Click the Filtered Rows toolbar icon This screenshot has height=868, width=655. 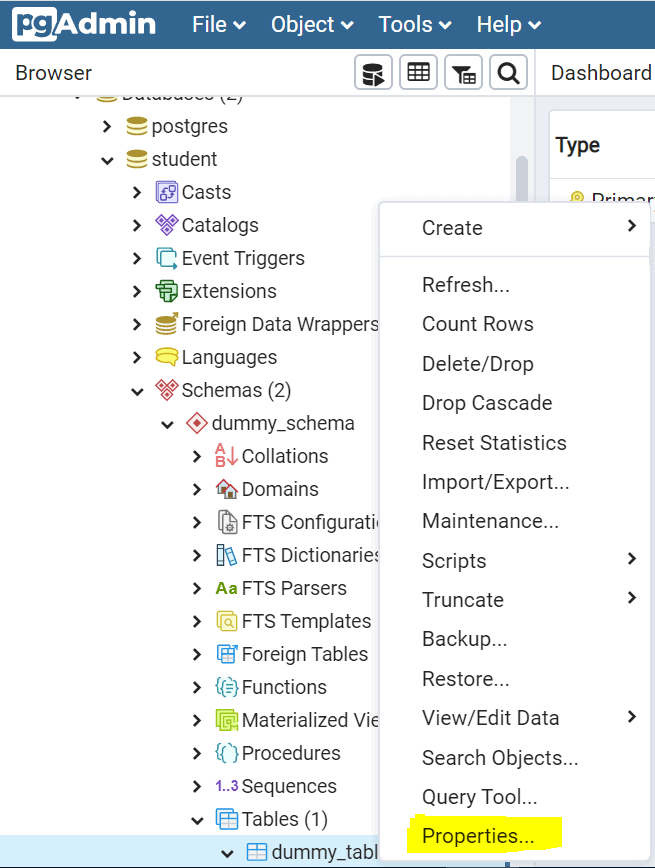(x=464, y=72)
